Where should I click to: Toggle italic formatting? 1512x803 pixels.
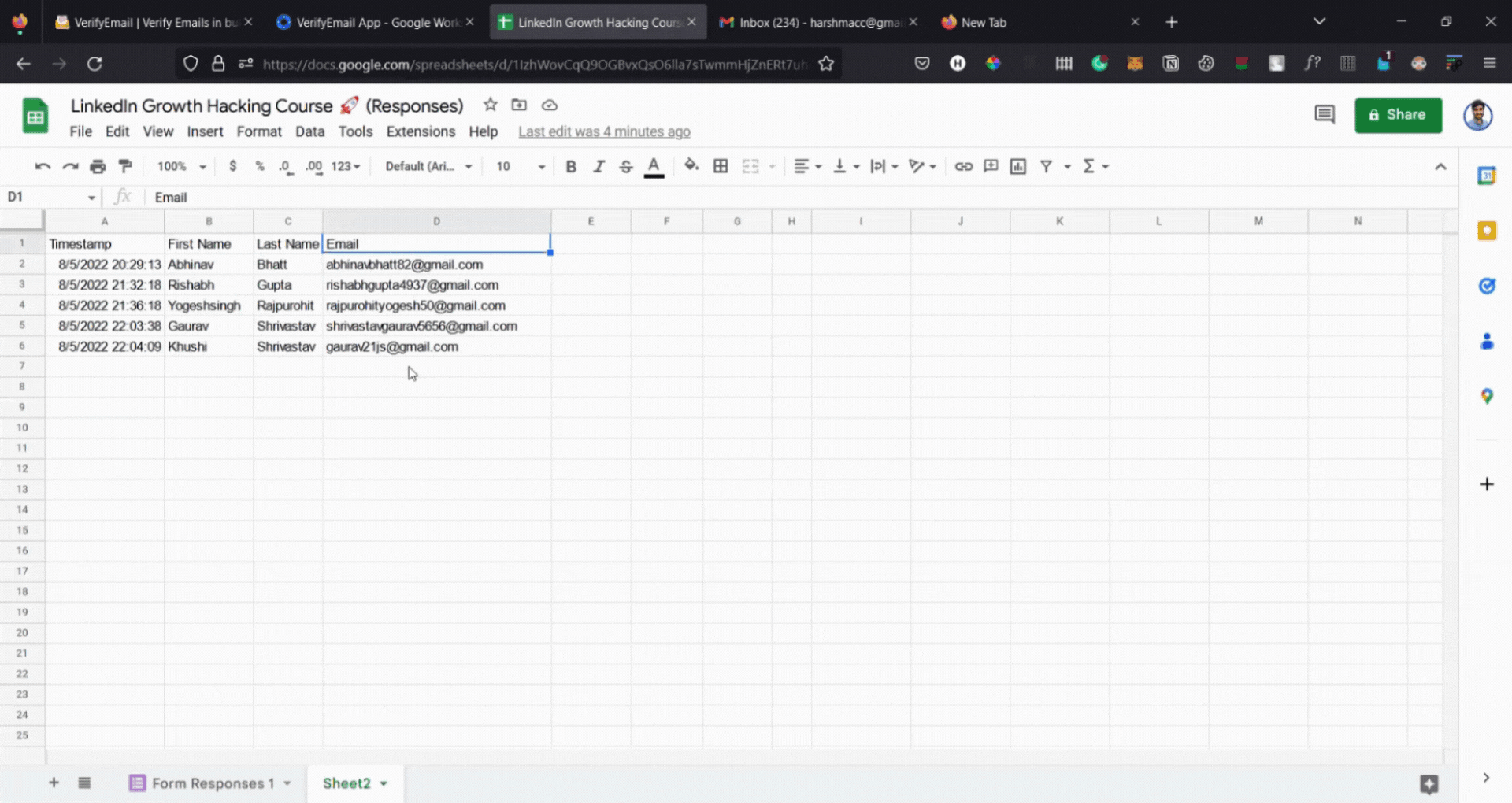[598, 166]
